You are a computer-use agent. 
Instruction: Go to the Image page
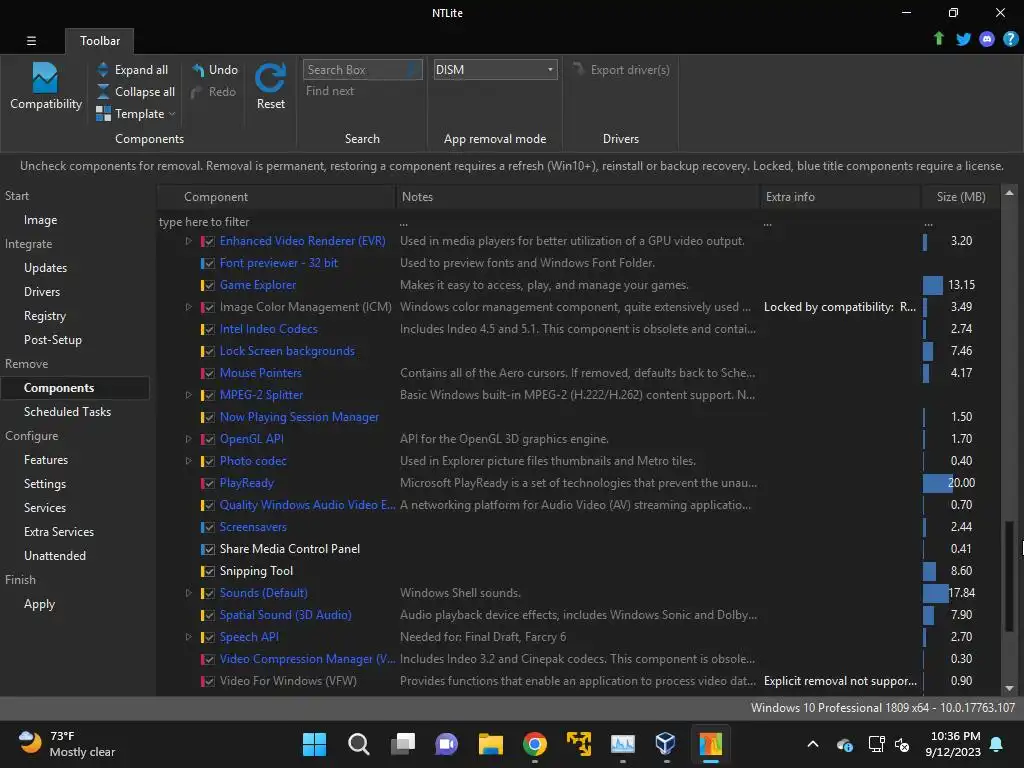[x=40, y=220]
